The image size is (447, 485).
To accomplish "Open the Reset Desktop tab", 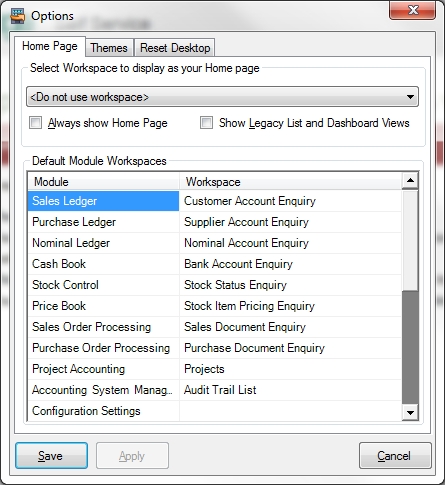I will 175,48.
